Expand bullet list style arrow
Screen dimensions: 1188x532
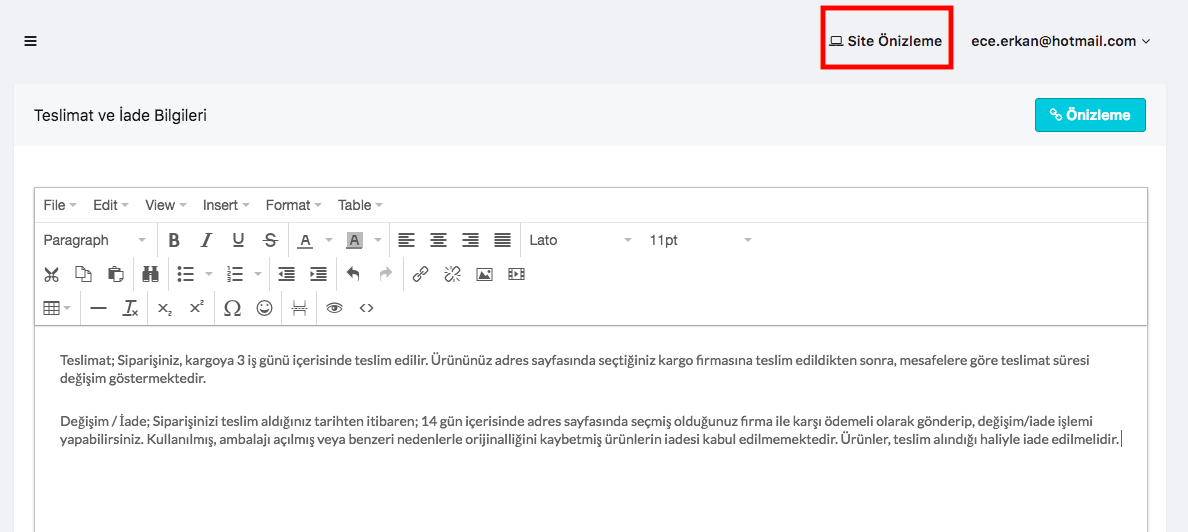point(208,274)
